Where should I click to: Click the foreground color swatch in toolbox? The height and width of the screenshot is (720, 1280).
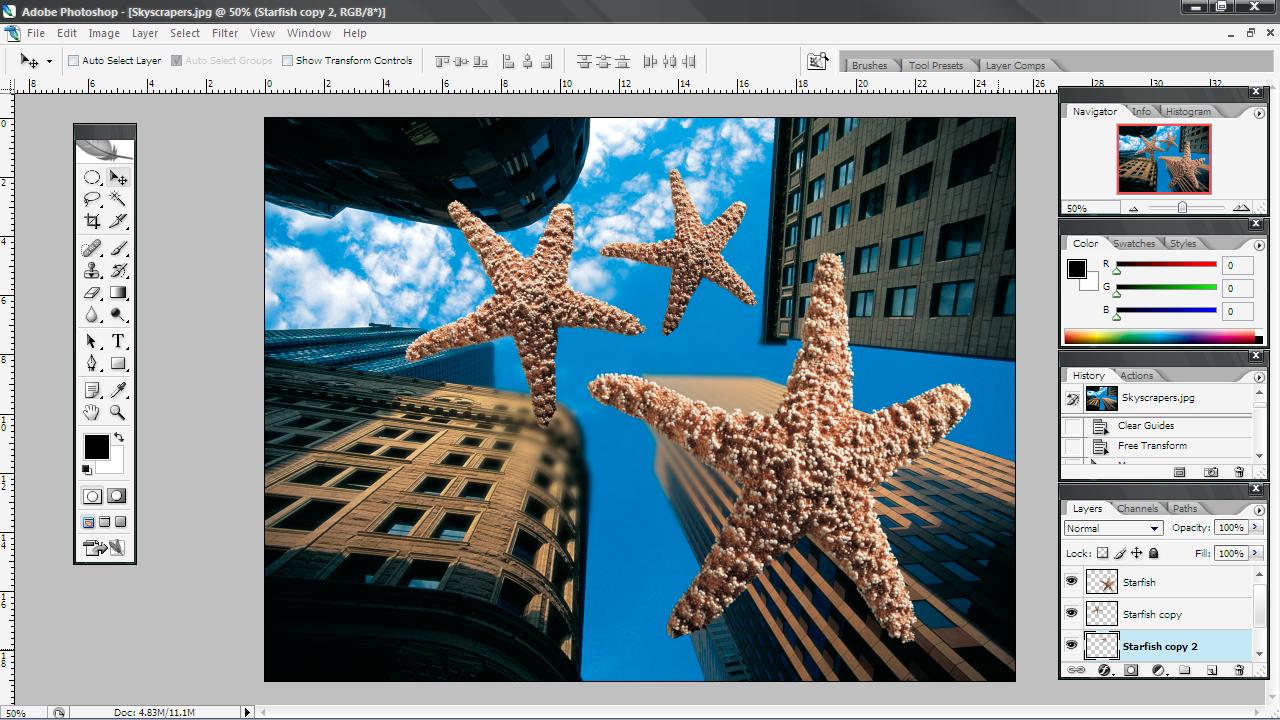(96, 446)
